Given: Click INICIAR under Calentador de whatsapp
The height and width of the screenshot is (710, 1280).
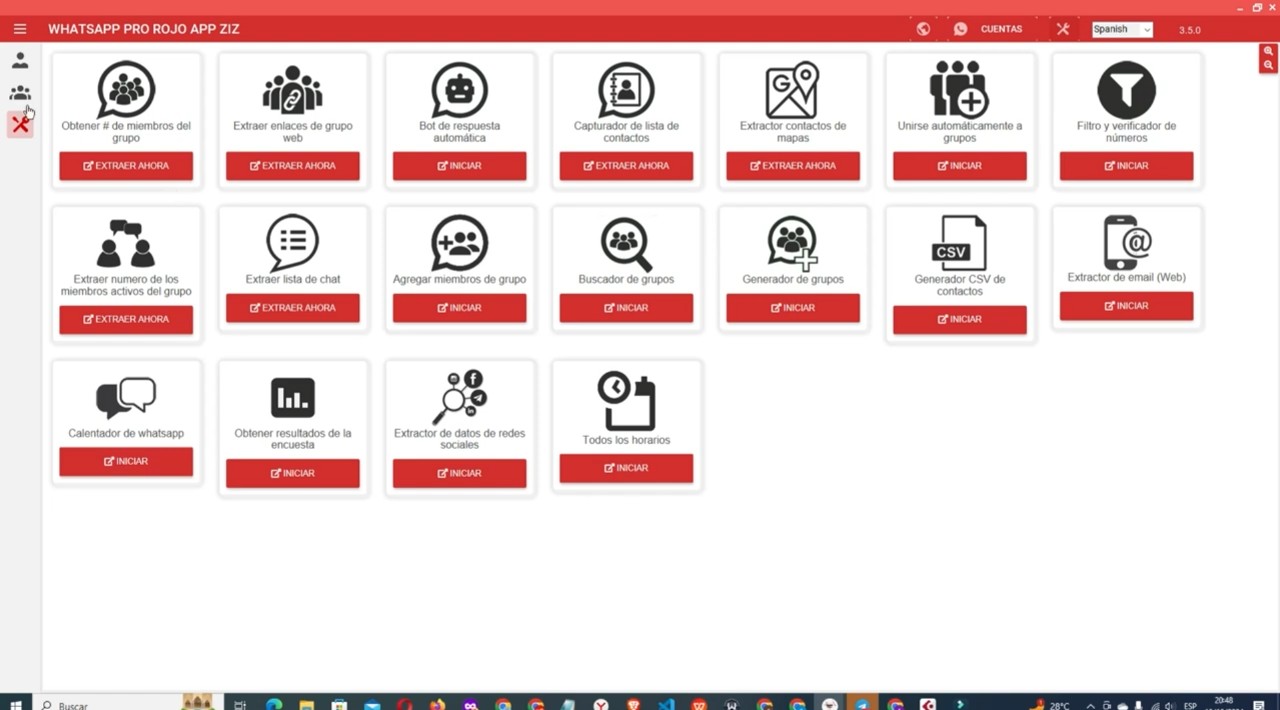Looking at the screenshot, I should coord(126,462).
